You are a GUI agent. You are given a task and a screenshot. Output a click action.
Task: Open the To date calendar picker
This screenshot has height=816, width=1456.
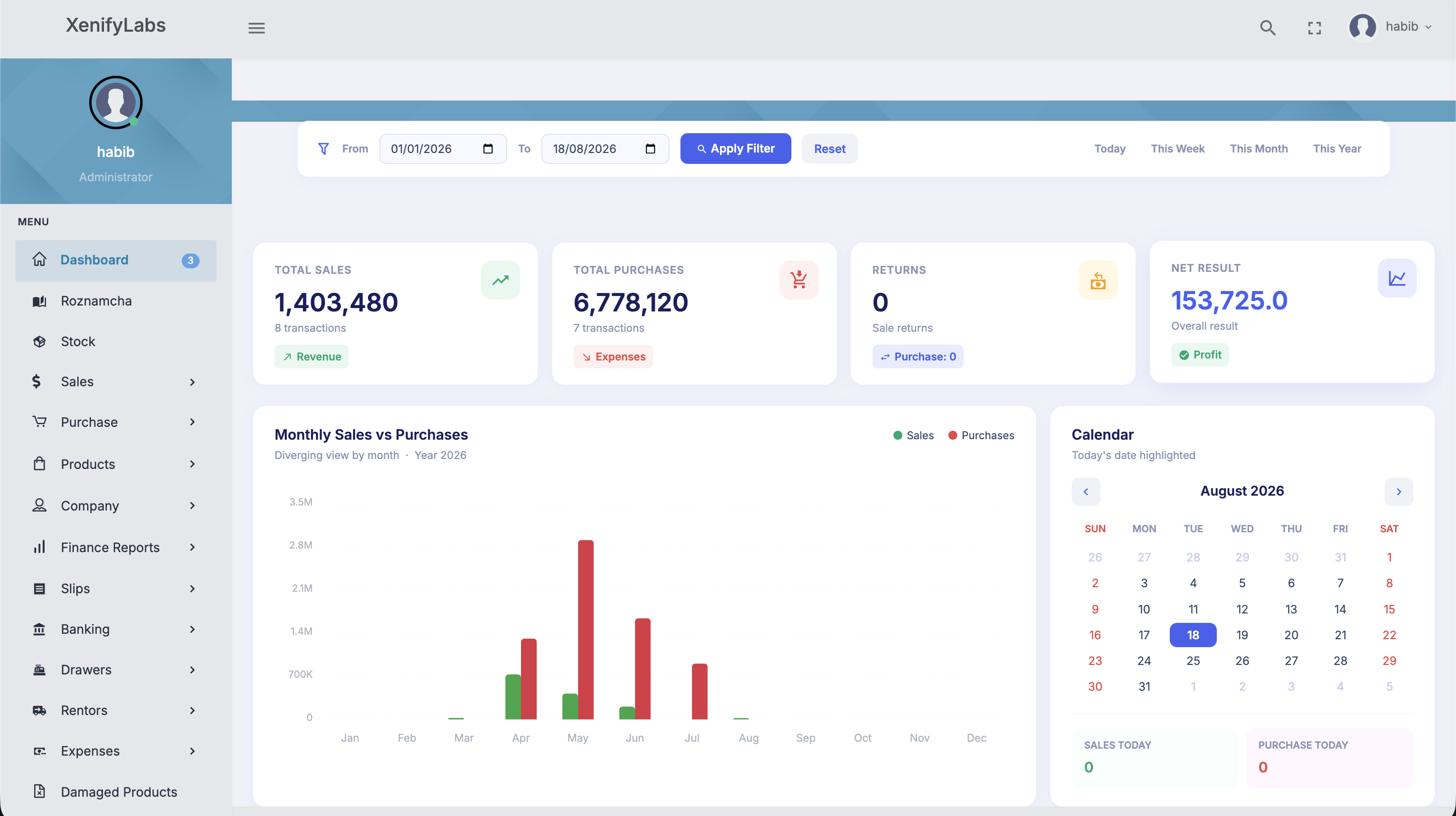coord(650,149)
